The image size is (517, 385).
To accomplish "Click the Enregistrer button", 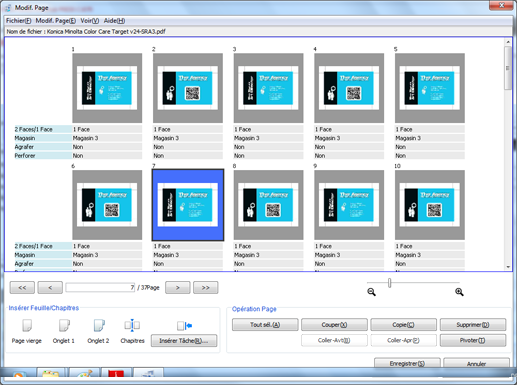I will coord(407,363).
